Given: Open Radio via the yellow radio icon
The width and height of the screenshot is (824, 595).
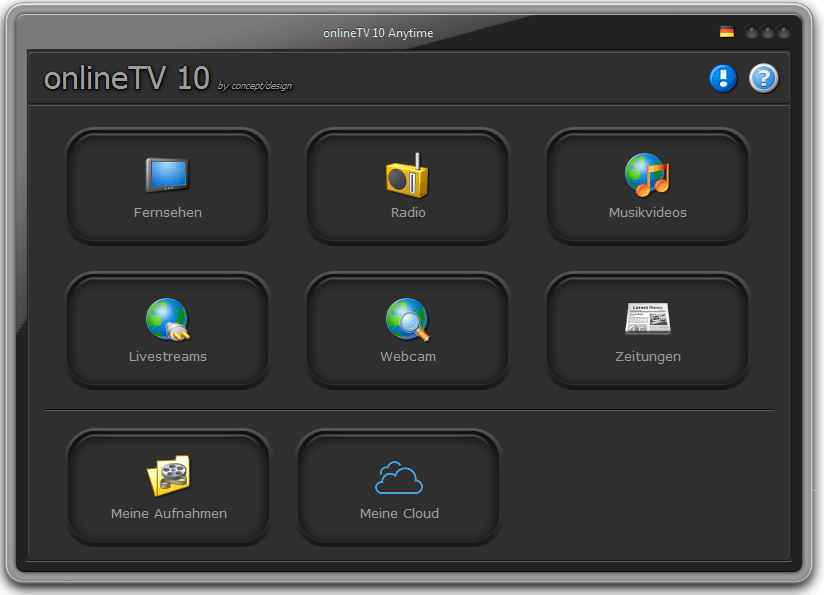Looking at the screenshot, I should pyautogui.click(x=407, y=176).
